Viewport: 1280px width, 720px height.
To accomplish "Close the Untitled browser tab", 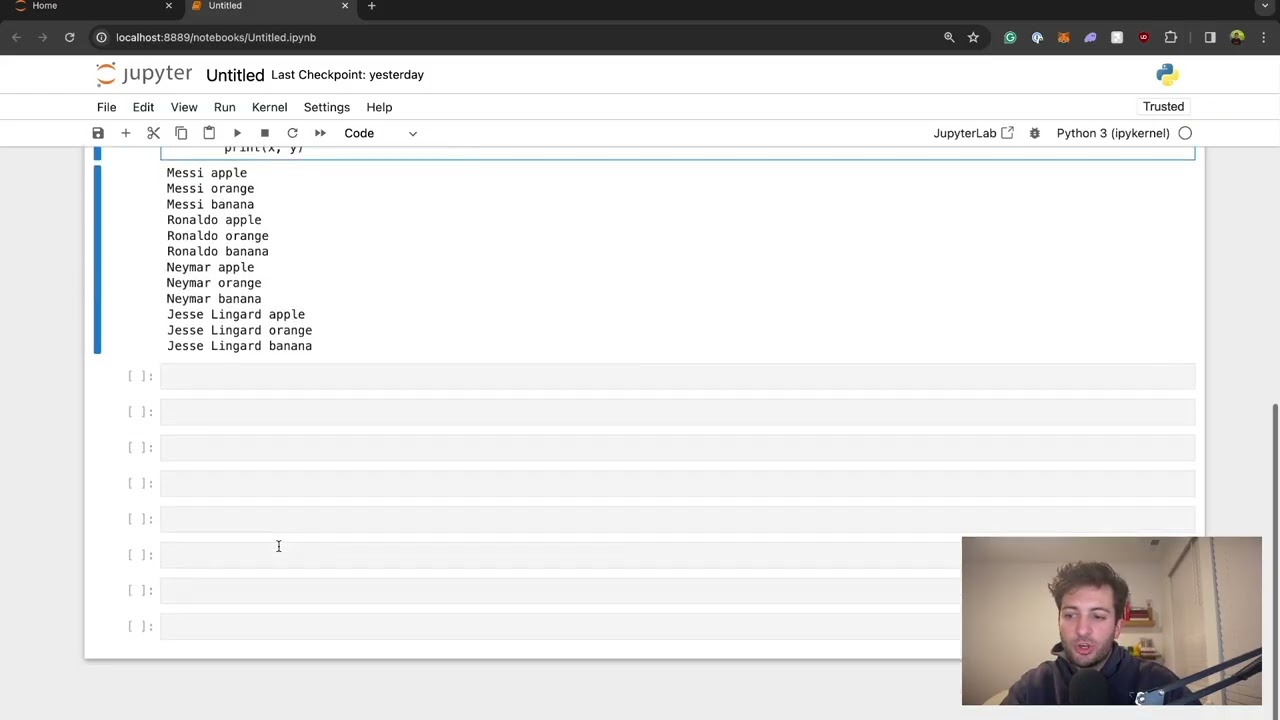I will pos(345,6).
